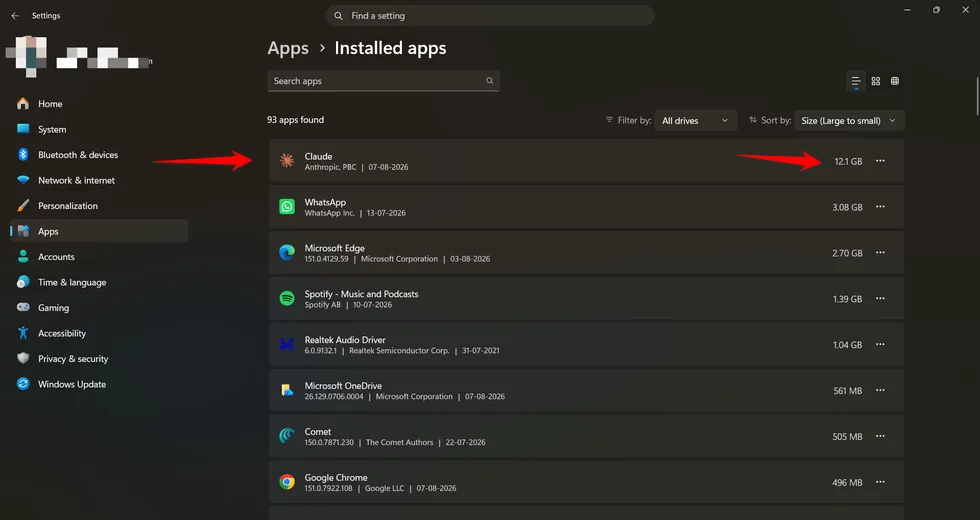Click the 12.1 GB size value
This screenshot has width=980, height=520.
[x=848, y=161]
